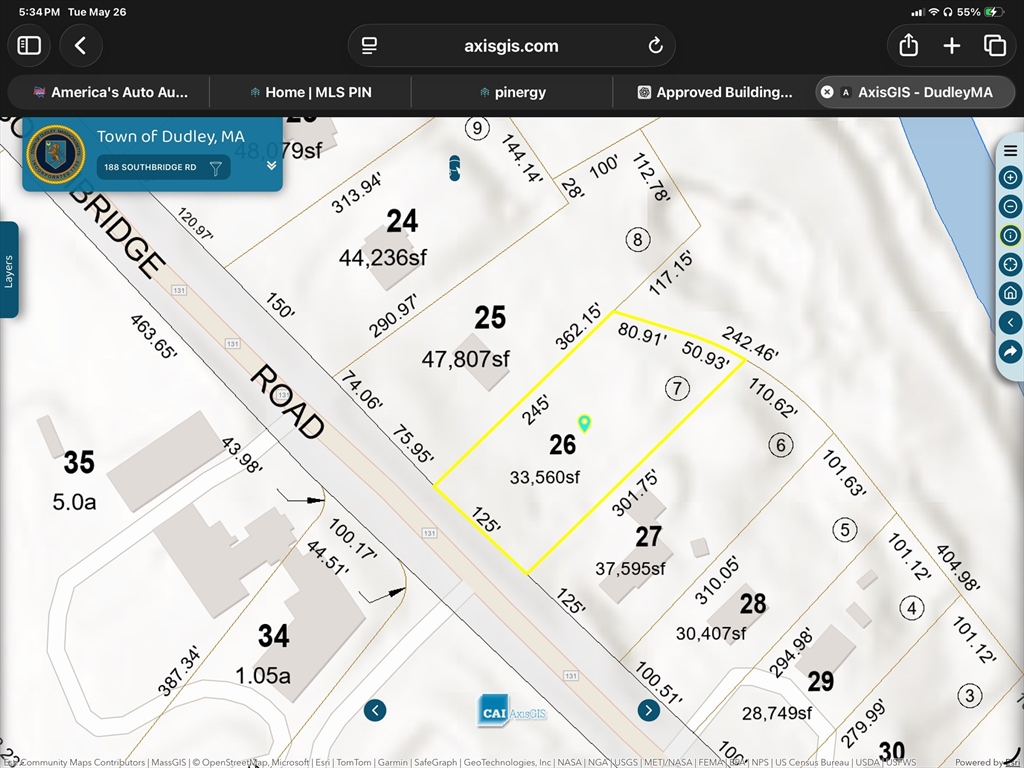Expand the Town of Dudley panel chevrons
The width and height of the screenshot is (1024, 768).
[272, 165]
